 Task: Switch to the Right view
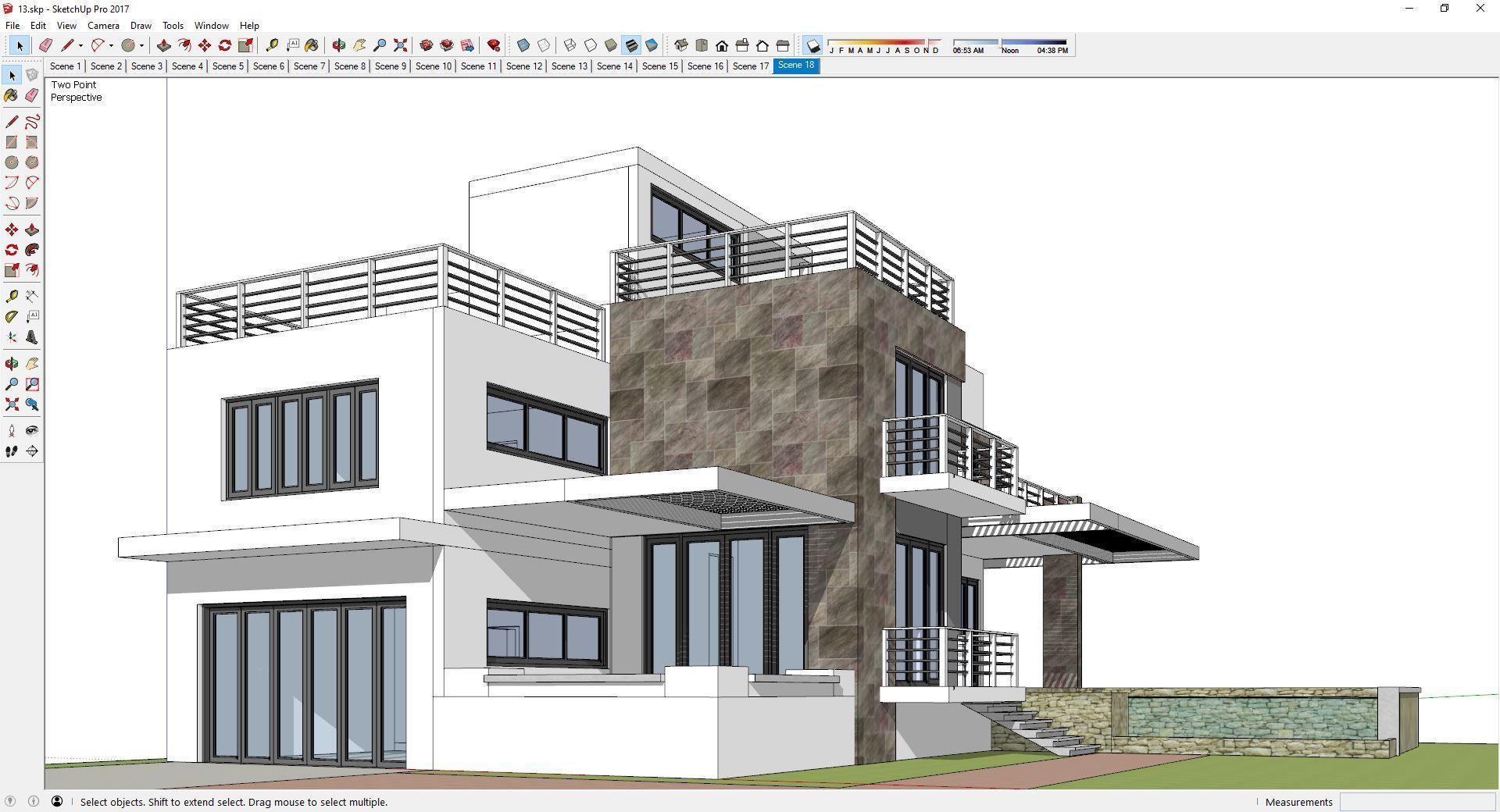point(742,45)
